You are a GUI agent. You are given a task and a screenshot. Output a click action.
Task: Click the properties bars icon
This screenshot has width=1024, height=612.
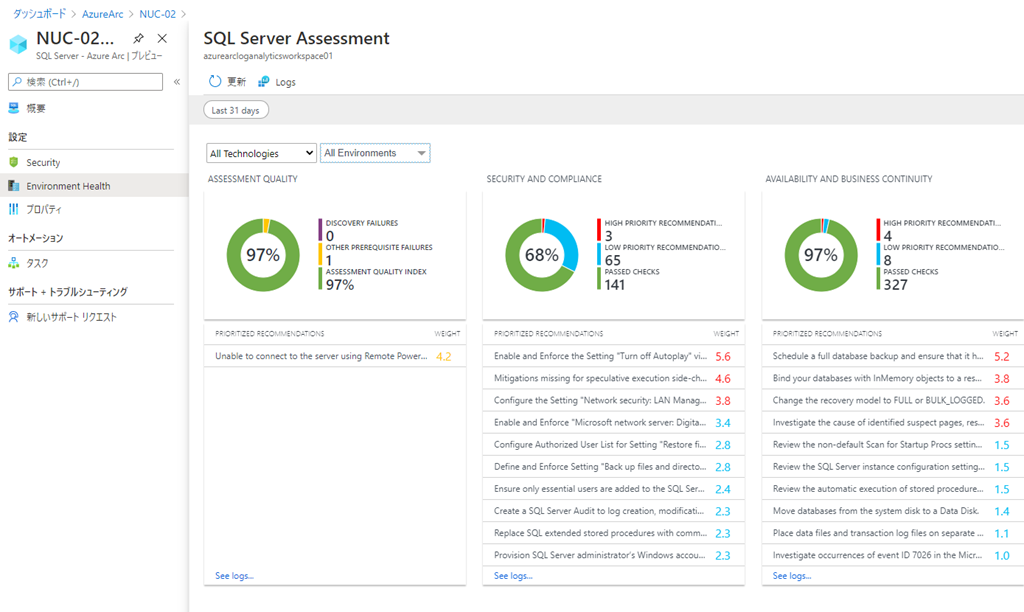pos(14,209)
